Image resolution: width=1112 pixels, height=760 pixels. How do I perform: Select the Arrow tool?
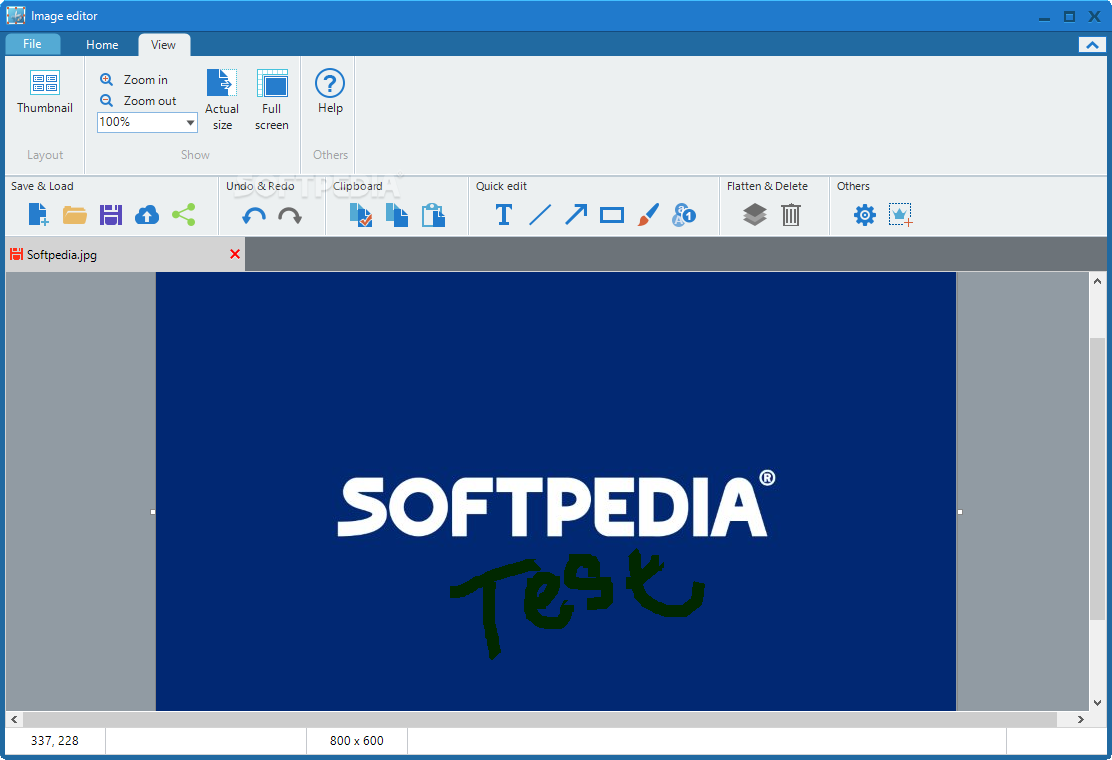tap(576, 214)
